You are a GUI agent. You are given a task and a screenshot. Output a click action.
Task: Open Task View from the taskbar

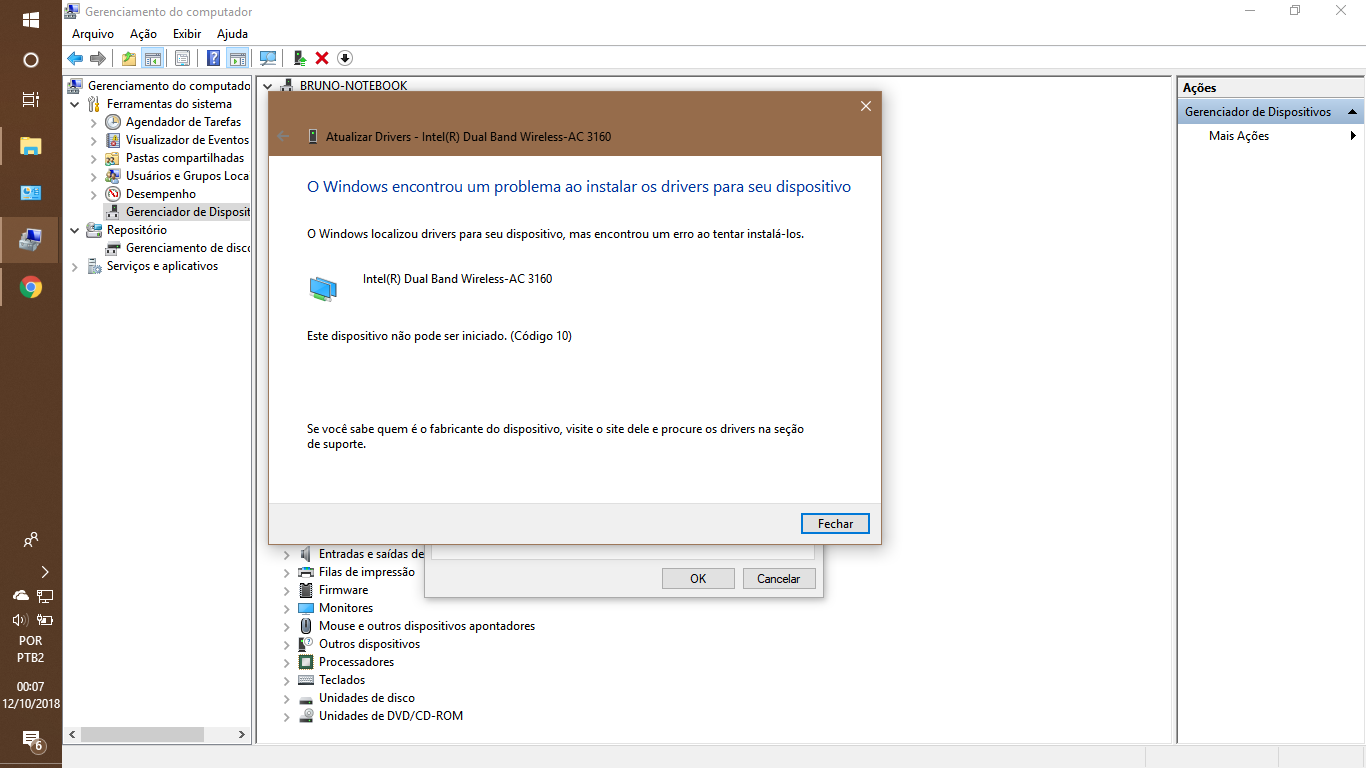(31, 99)
